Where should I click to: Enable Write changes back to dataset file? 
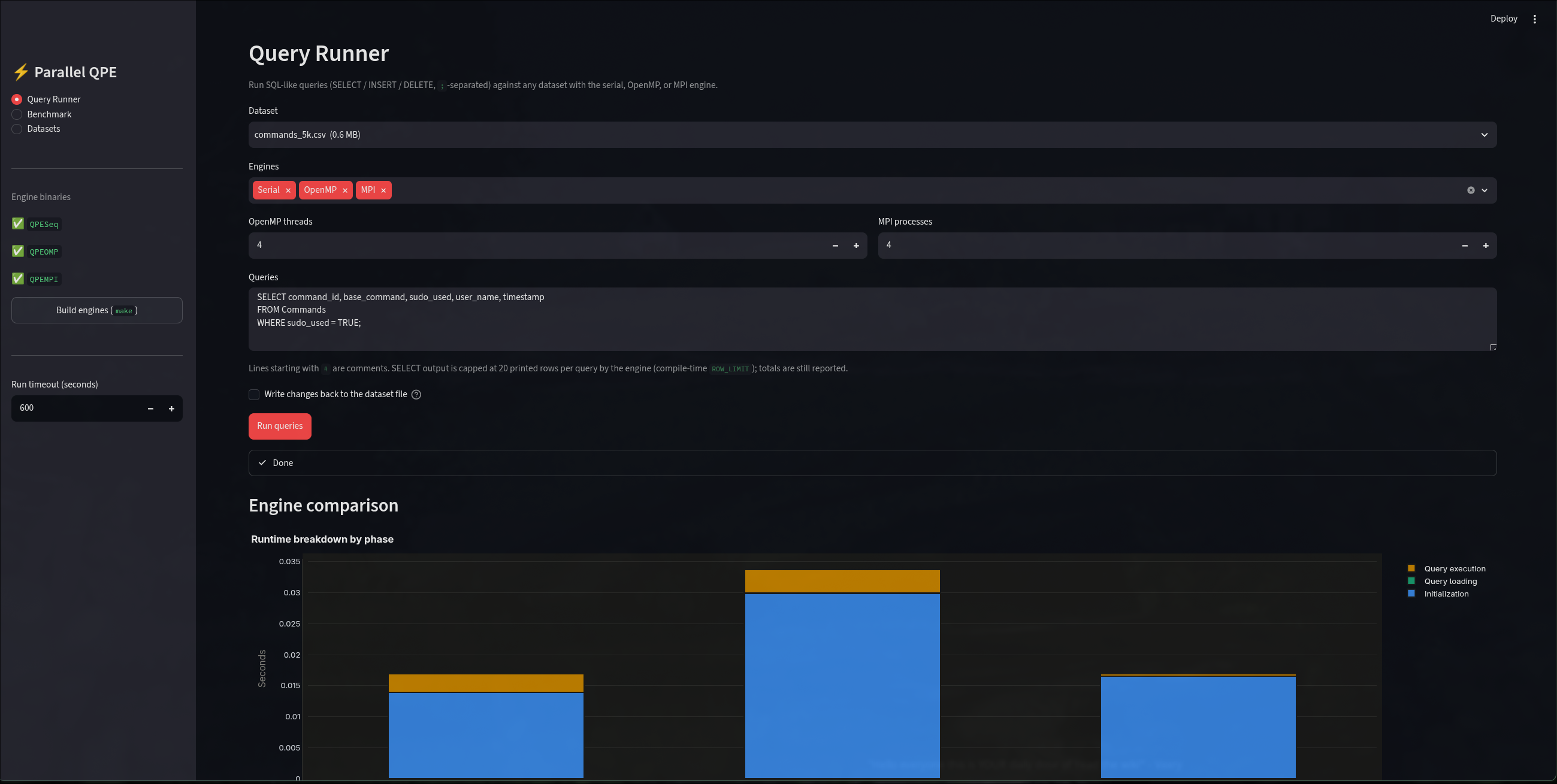tap(254, 395)
